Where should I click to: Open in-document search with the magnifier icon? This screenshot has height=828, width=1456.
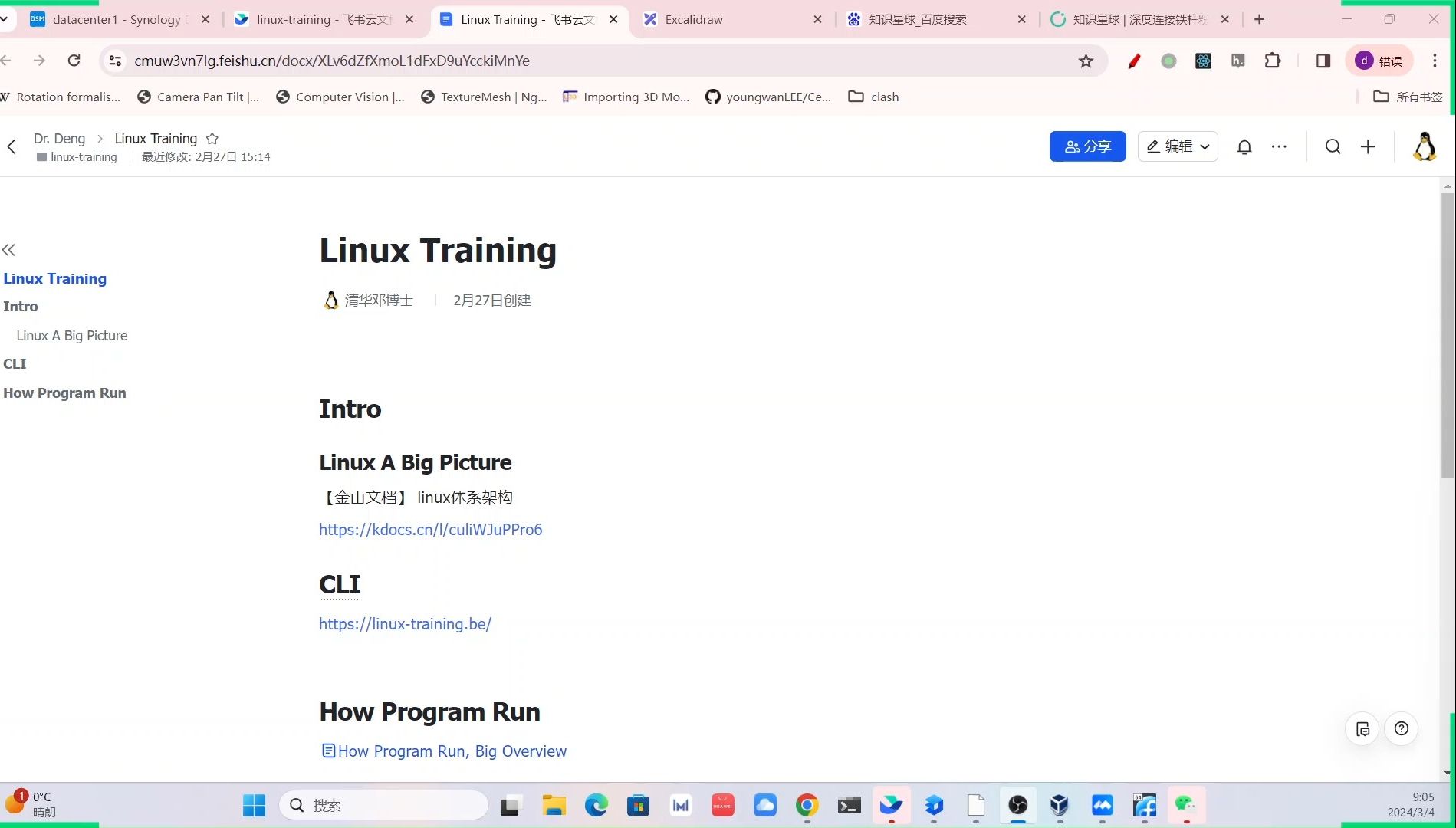pos(1333,146)
